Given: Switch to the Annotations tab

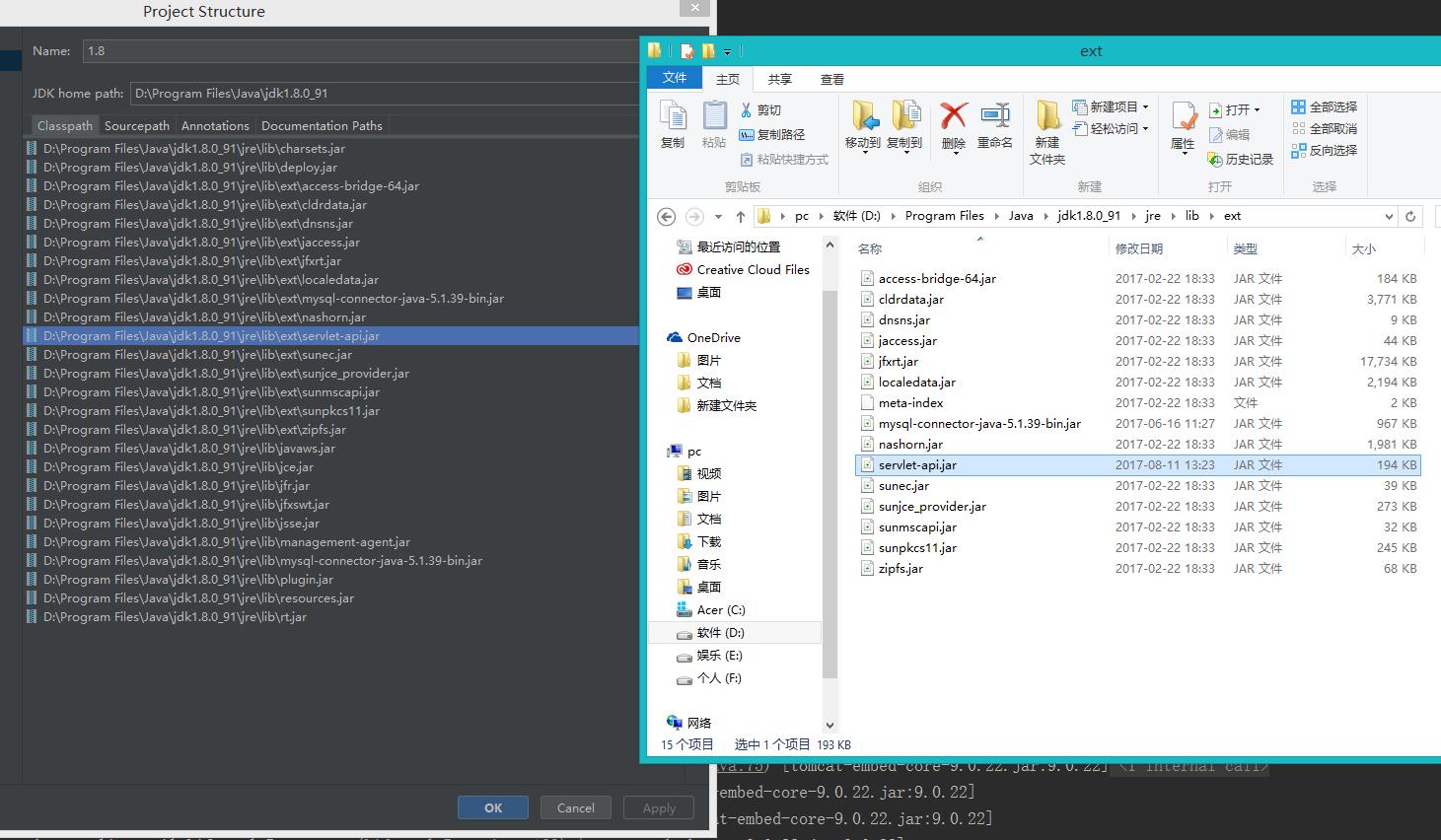Looking at the screenshot, I should pos(215,125).
